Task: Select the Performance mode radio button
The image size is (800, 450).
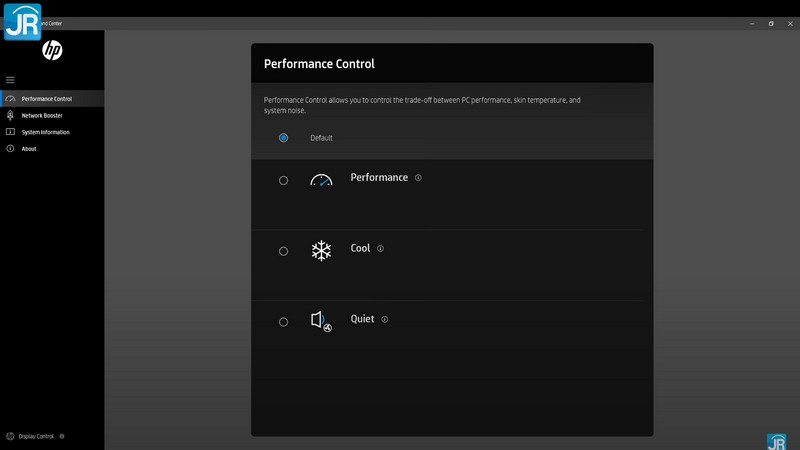Action: (283, 180)
